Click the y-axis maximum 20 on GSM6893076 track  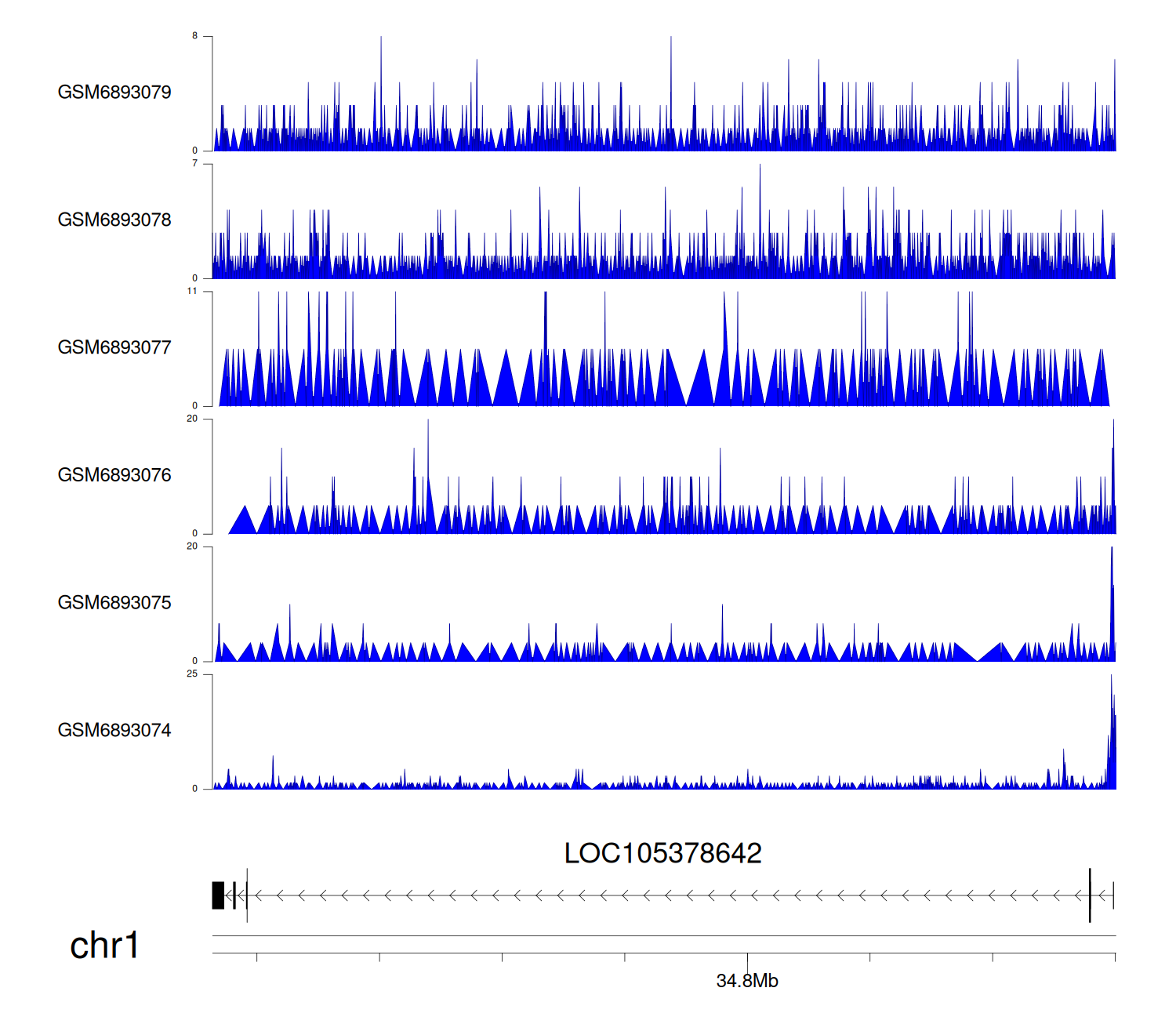click(192, 419)
